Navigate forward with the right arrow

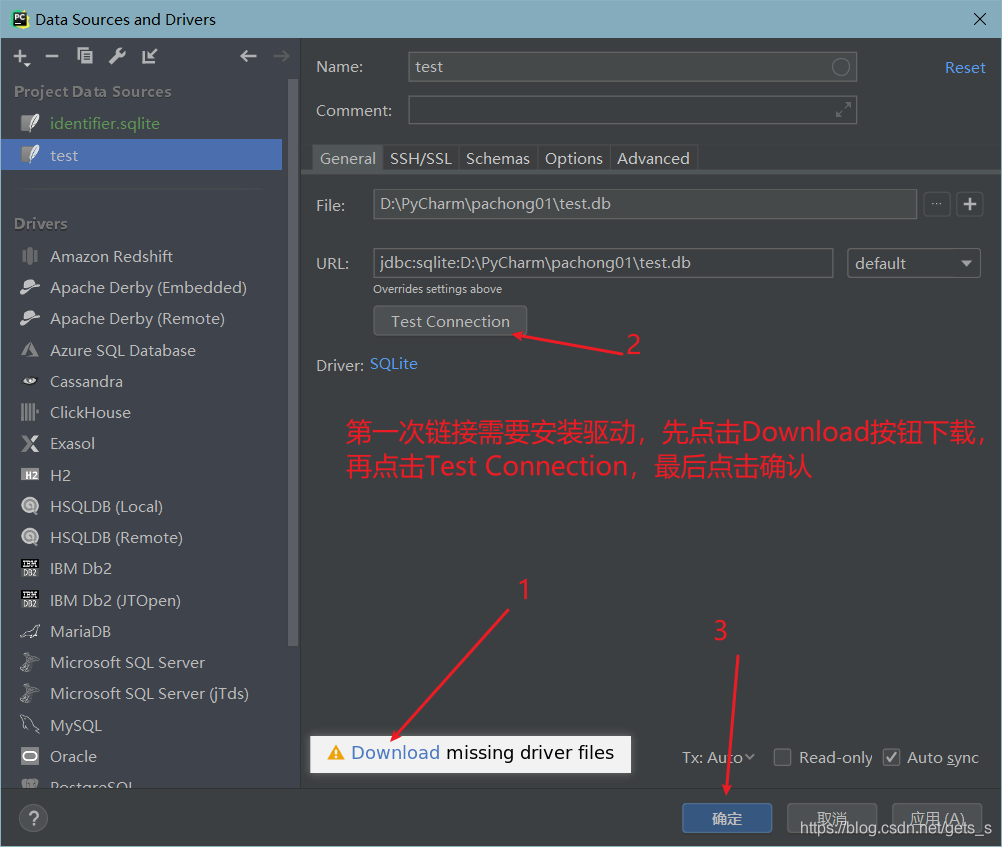[x=281, y=56]
